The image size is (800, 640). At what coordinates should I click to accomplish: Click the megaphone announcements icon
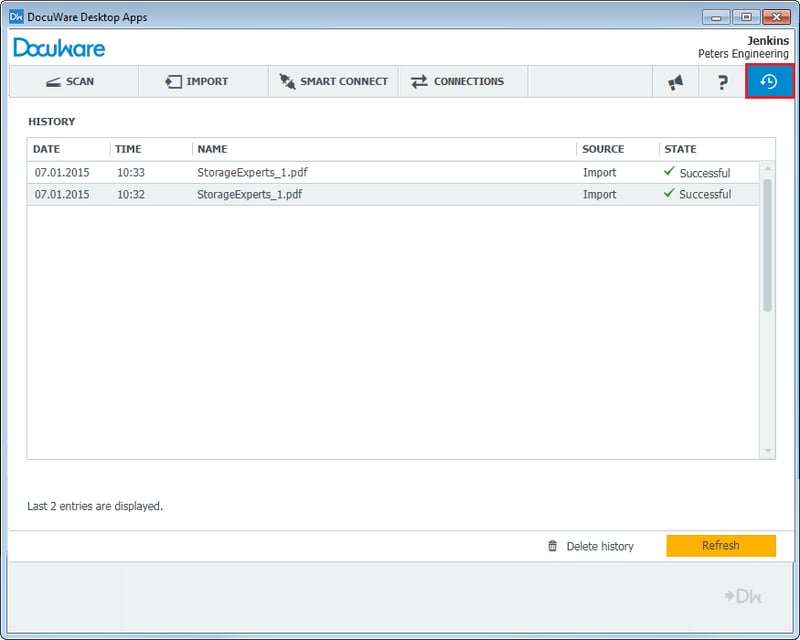(675, 82)
